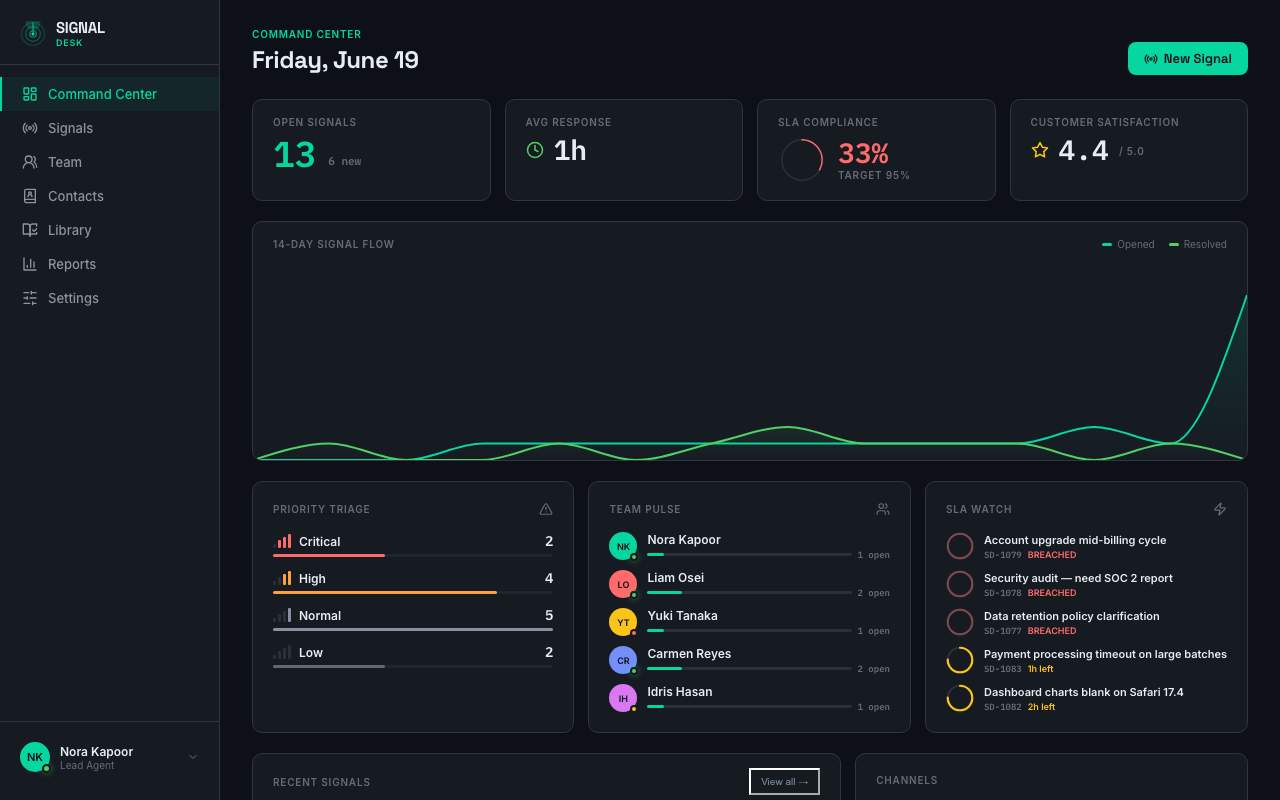Viewport: 1280px width, 800px height.
Task: Click the lightning bolt icon in SLA Watch
Action: (1220, 509)
